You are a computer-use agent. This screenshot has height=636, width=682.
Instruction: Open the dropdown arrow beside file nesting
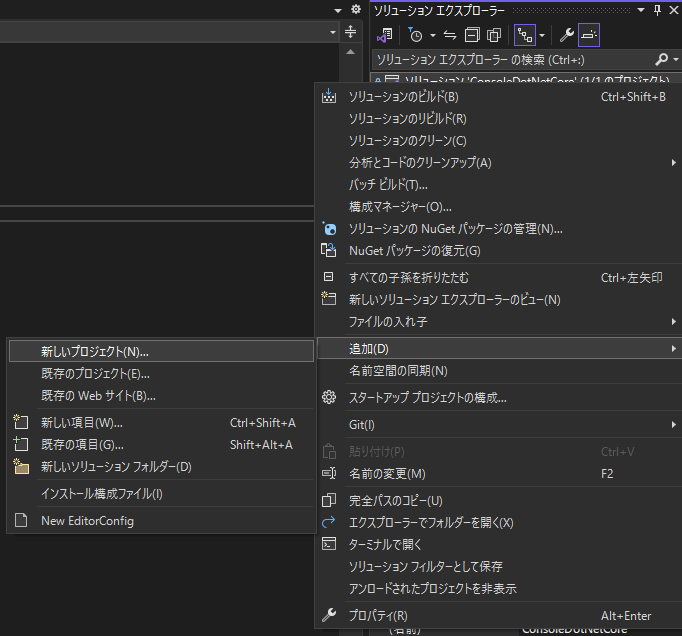pyautogui.click(x=542, y=35)
